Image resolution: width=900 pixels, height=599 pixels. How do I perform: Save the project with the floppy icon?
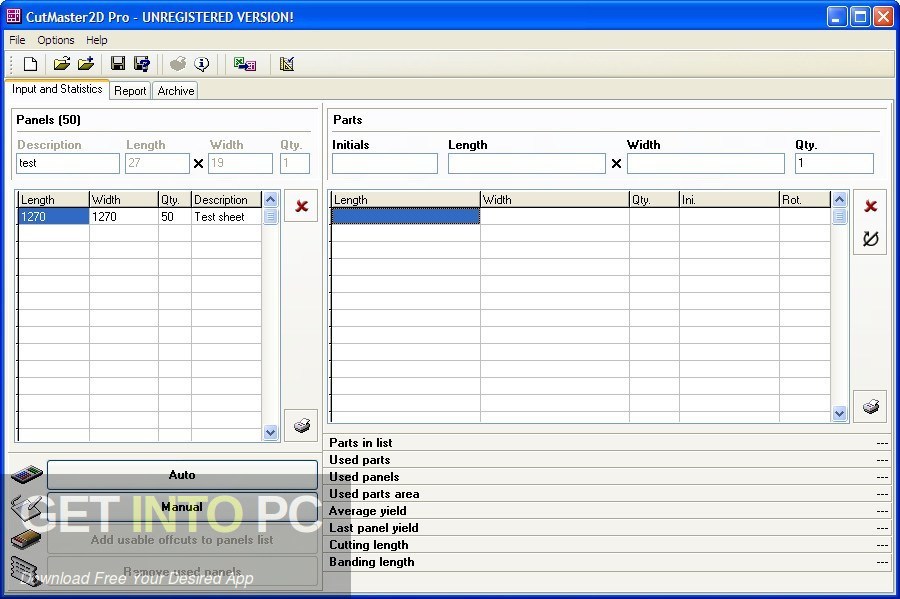[x=118, y=64]
